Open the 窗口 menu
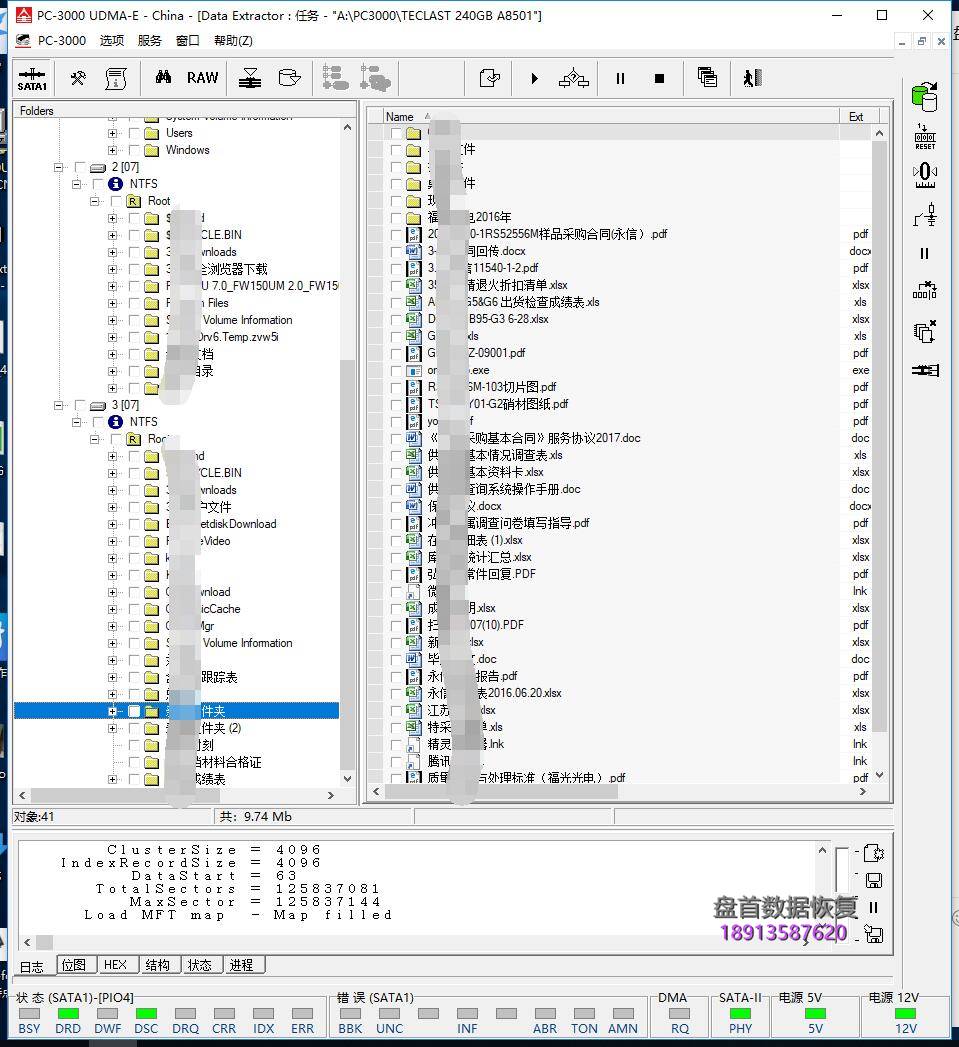This screenshot has width=959, height=1047. (x=188, y=41)
